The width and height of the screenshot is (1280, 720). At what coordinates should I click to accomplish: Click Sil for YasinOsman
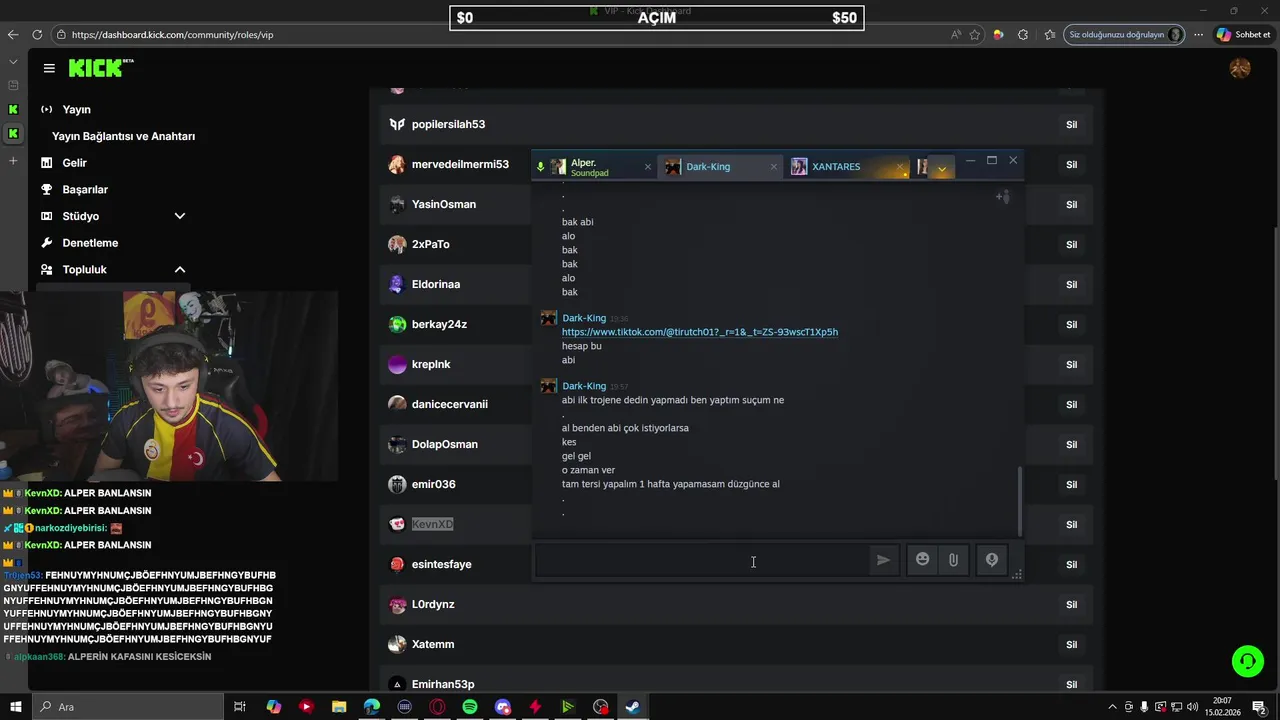[1071, 205]
